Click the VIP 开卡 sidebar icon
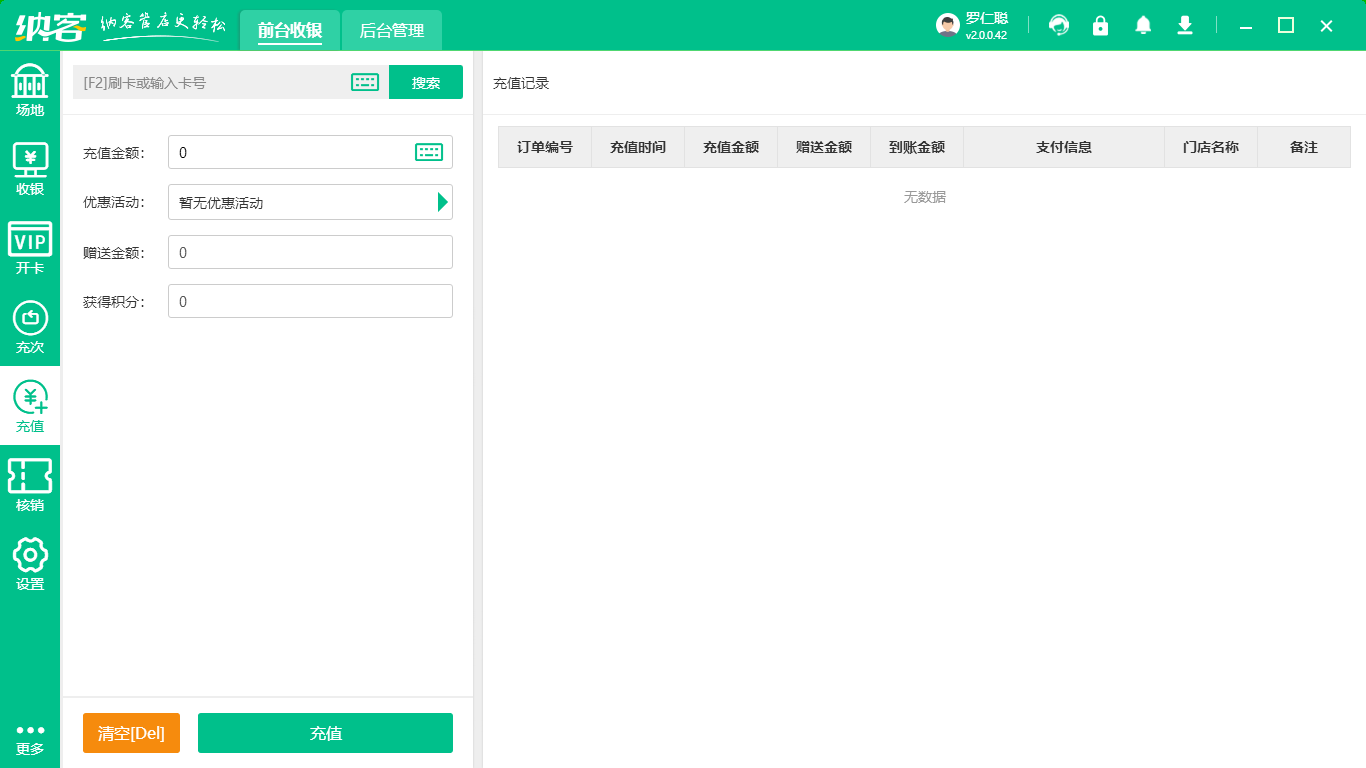This screenshot has height=768, width=1366. click(x=29, y=245)
